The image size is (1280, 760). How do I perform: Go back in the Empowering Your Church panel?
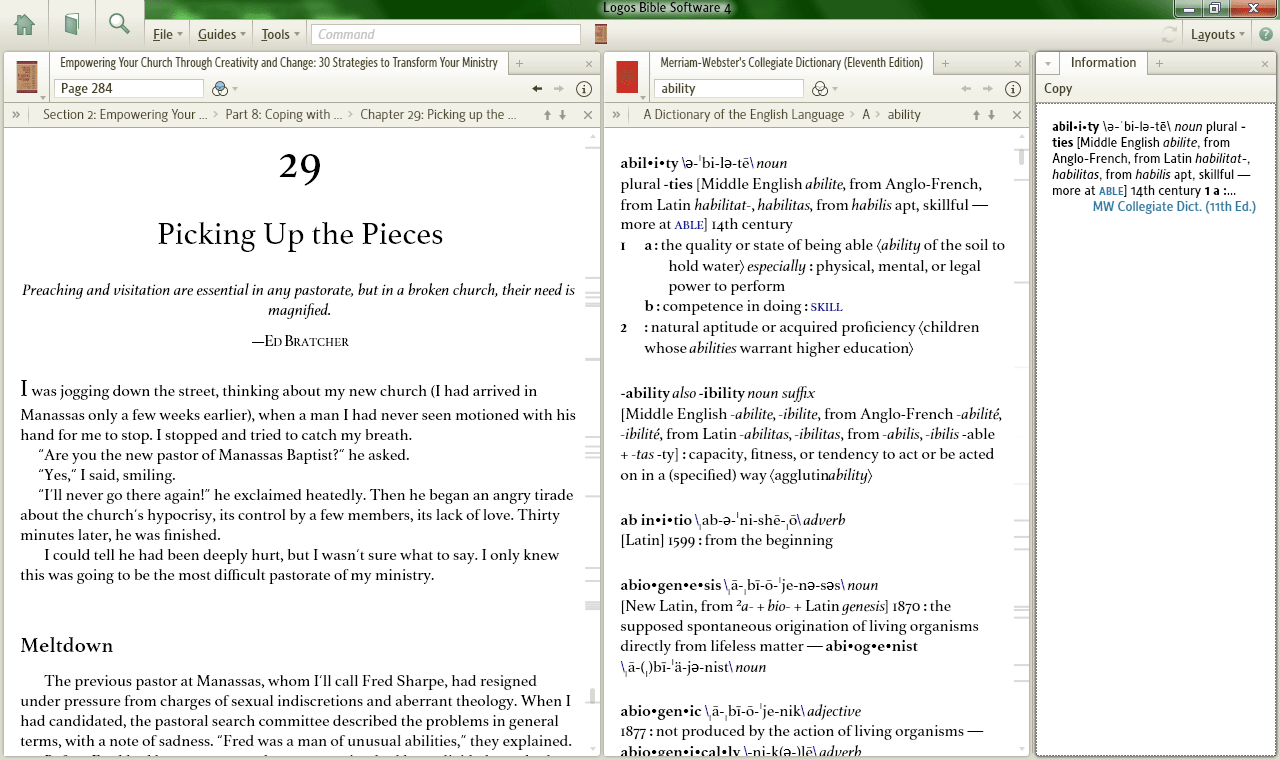537,89
